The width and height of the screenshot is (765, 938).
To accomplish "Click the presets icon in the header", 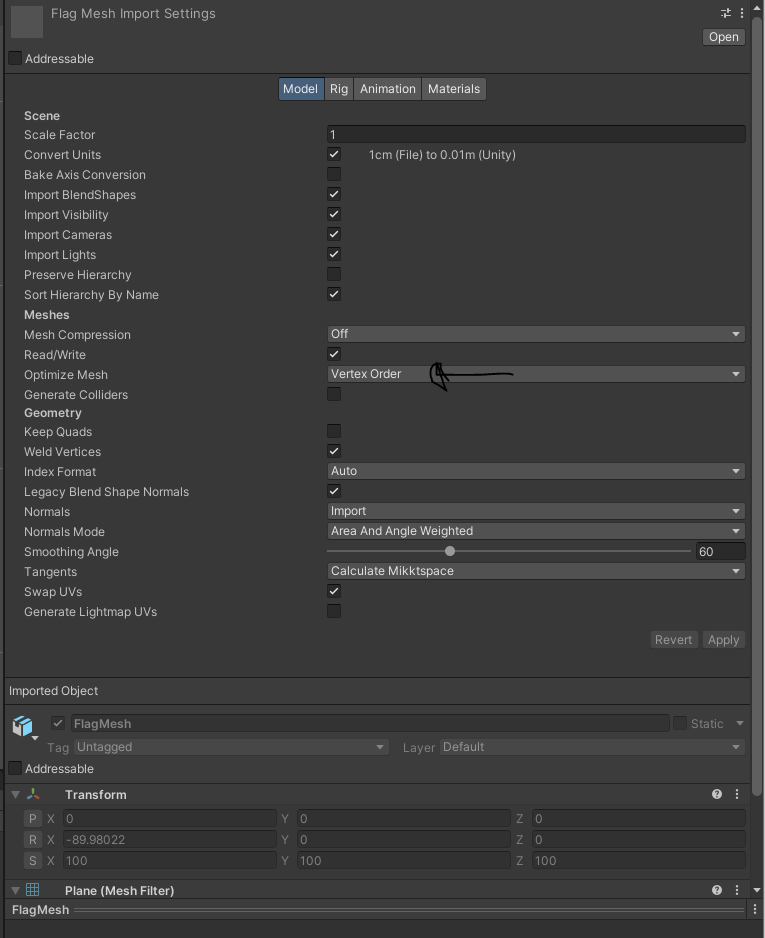I will tap(725, 13).
